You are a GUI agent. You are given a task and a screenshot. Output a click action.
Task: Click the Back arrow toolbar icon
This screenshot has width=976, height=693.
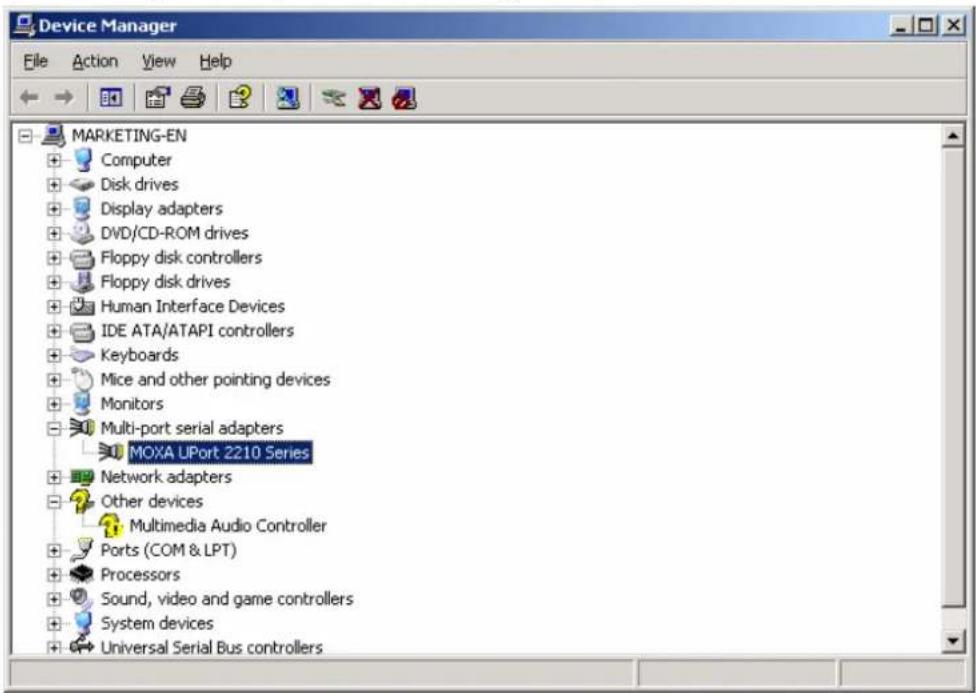click(x=29, y=97)
